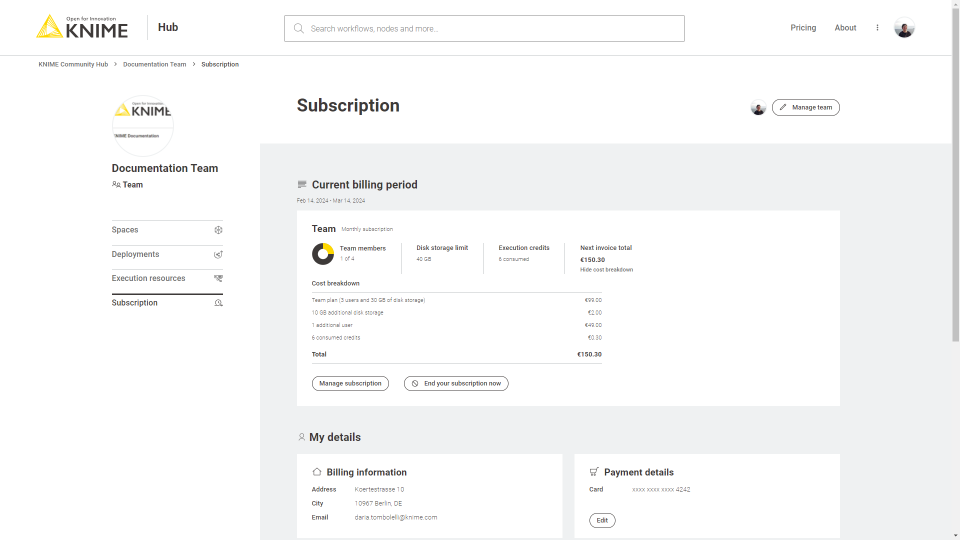
Task: Click End your subscription now
Action: pos(456,383)
